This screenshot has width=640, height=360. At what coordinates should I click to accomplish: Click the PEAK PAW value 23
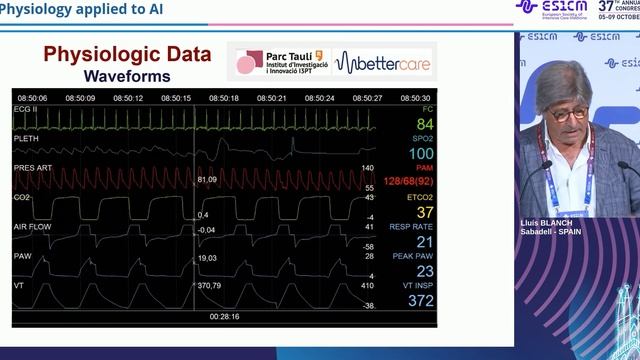pyautogui.click(x=425, y=271)
